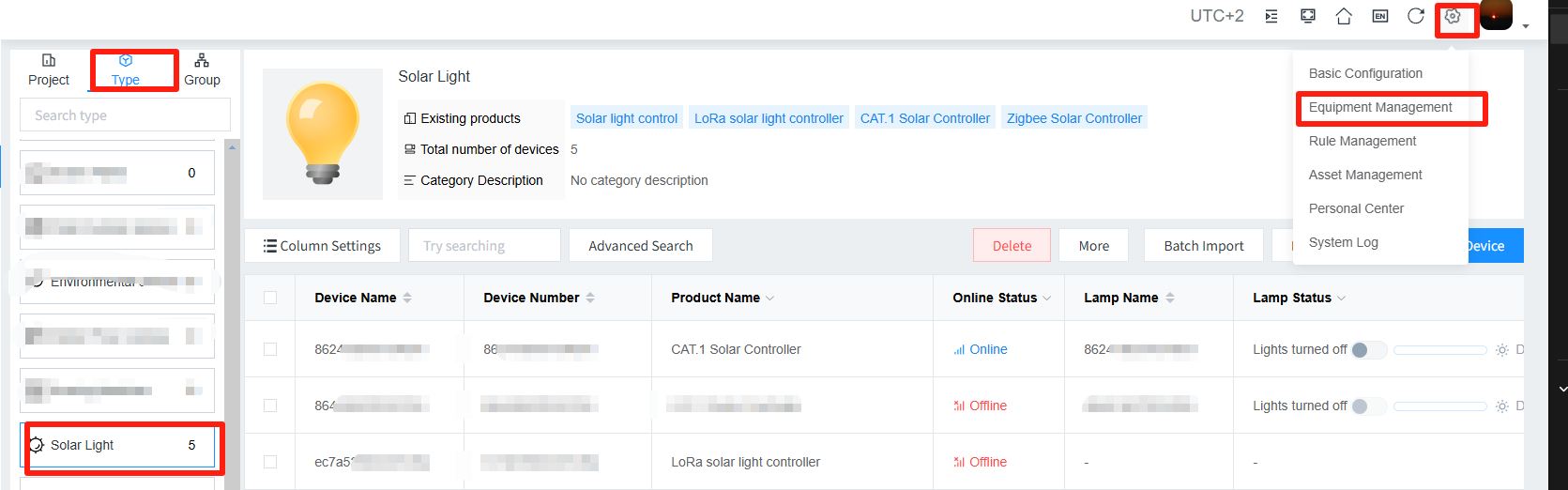Click the Search type input field
Viewport: 1568px width, 490px height.
[125, 115]
